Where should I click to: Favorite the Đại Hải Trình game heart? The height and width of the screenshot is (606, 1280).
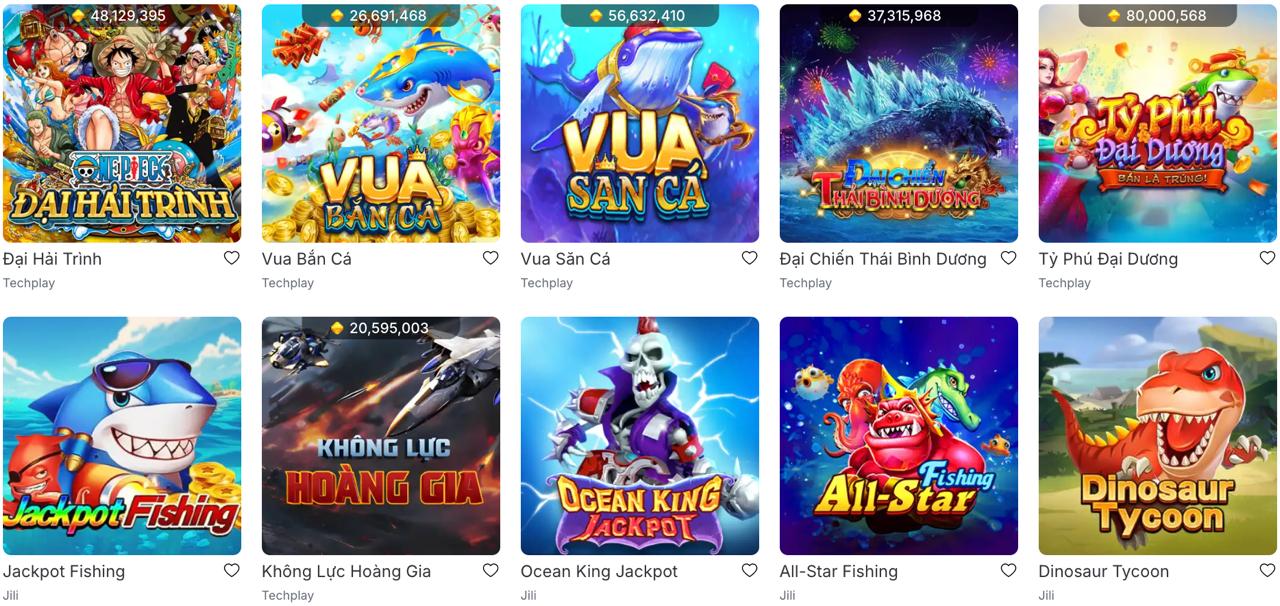coord(231,258)
